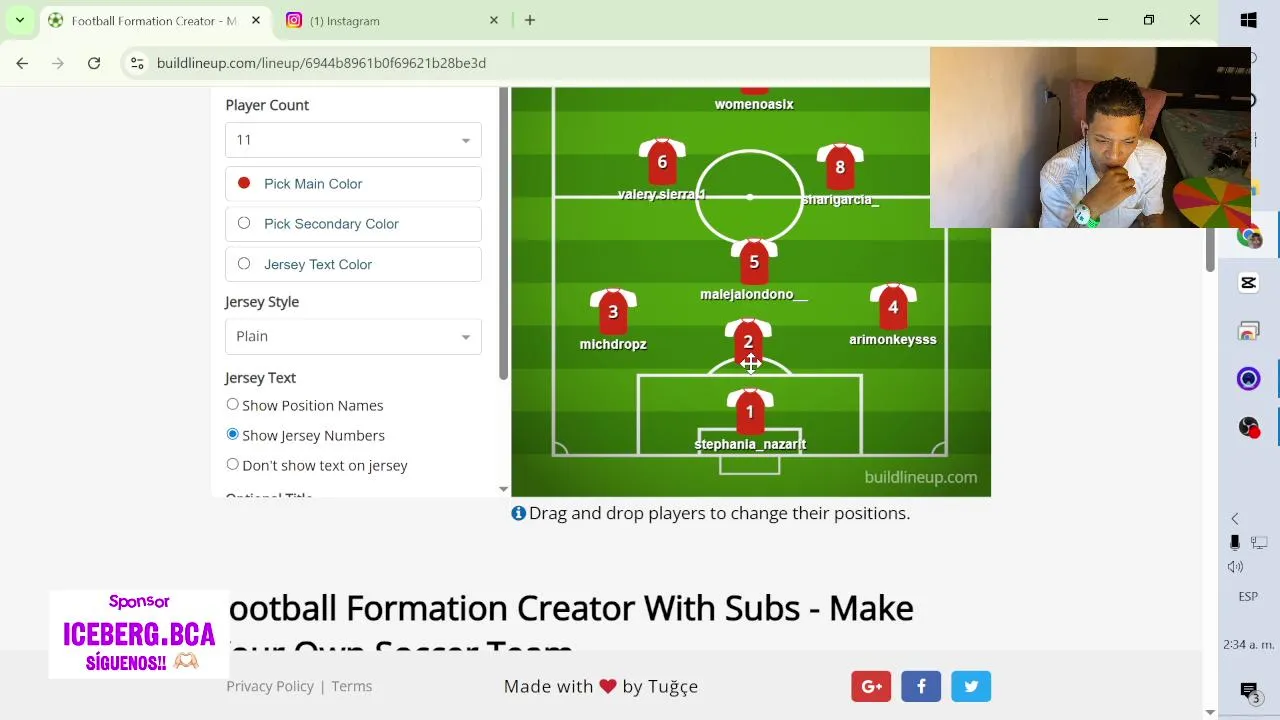1280x720 pixels.
Task: Reload the page with the refresh icon
Action: point(94,63)
